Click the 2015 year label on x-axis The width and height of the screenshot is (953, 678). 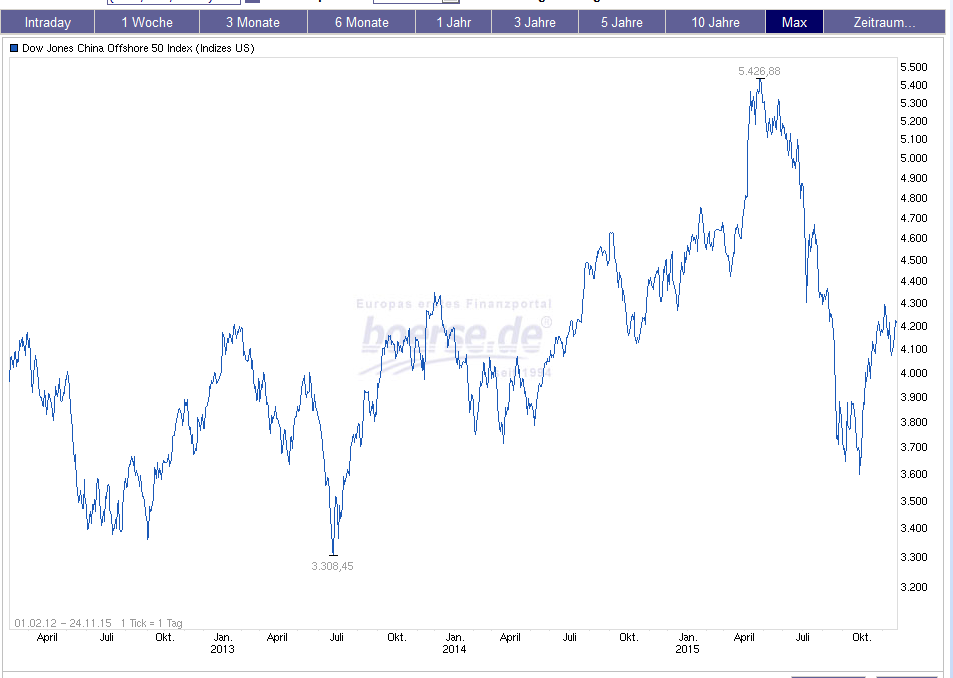pyautogui.click(x=687, y=649)
